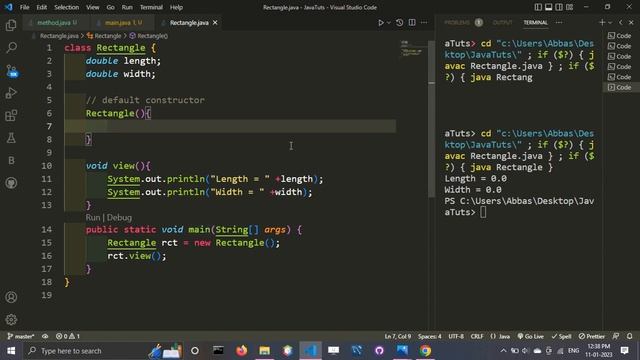Open the new terminal launch profile dropdown
Screen dimensions: 640x360
coord(610,23)
